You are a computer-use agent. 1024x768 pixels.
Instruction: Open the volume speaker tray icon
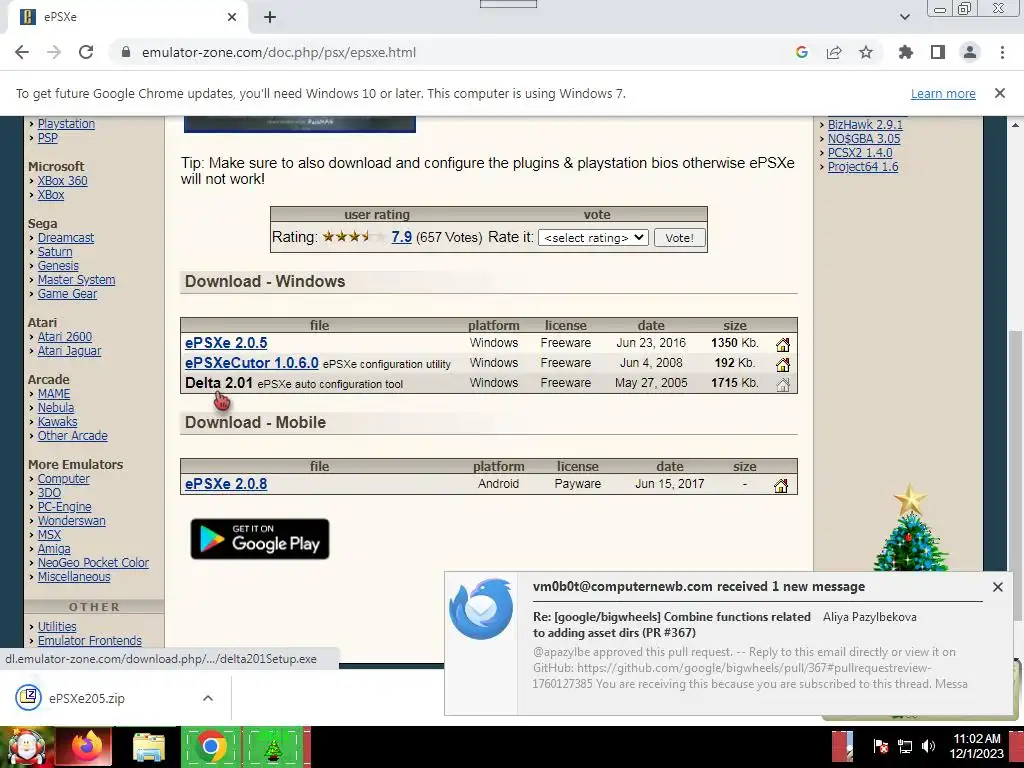coord(928,746)
